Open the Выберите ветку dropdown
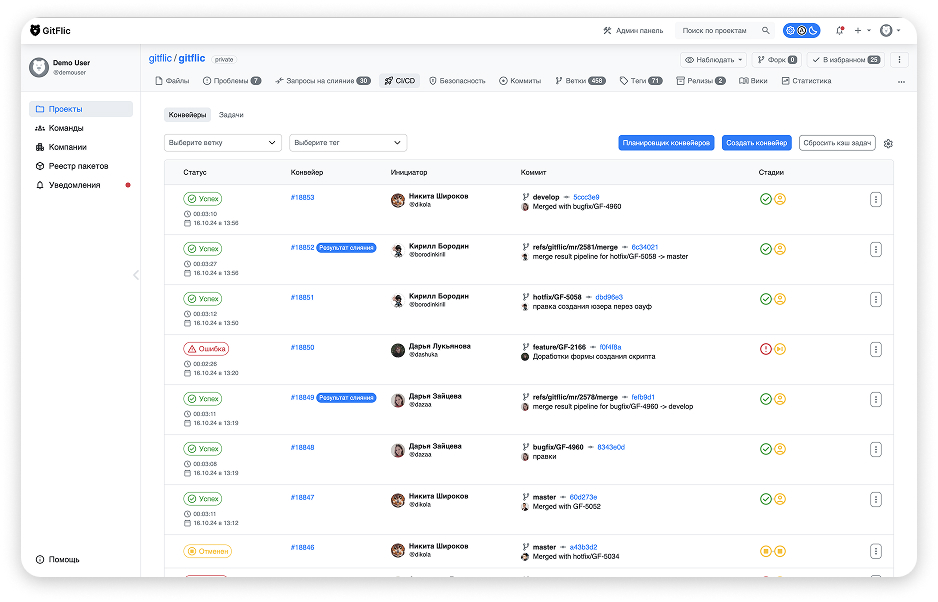 tap(223, 143)
